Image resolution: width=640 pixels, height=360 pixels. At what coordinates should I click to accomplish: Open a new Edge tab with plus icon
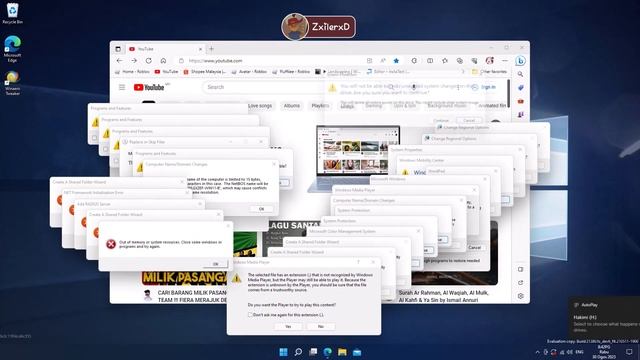(x=211, y=49)
